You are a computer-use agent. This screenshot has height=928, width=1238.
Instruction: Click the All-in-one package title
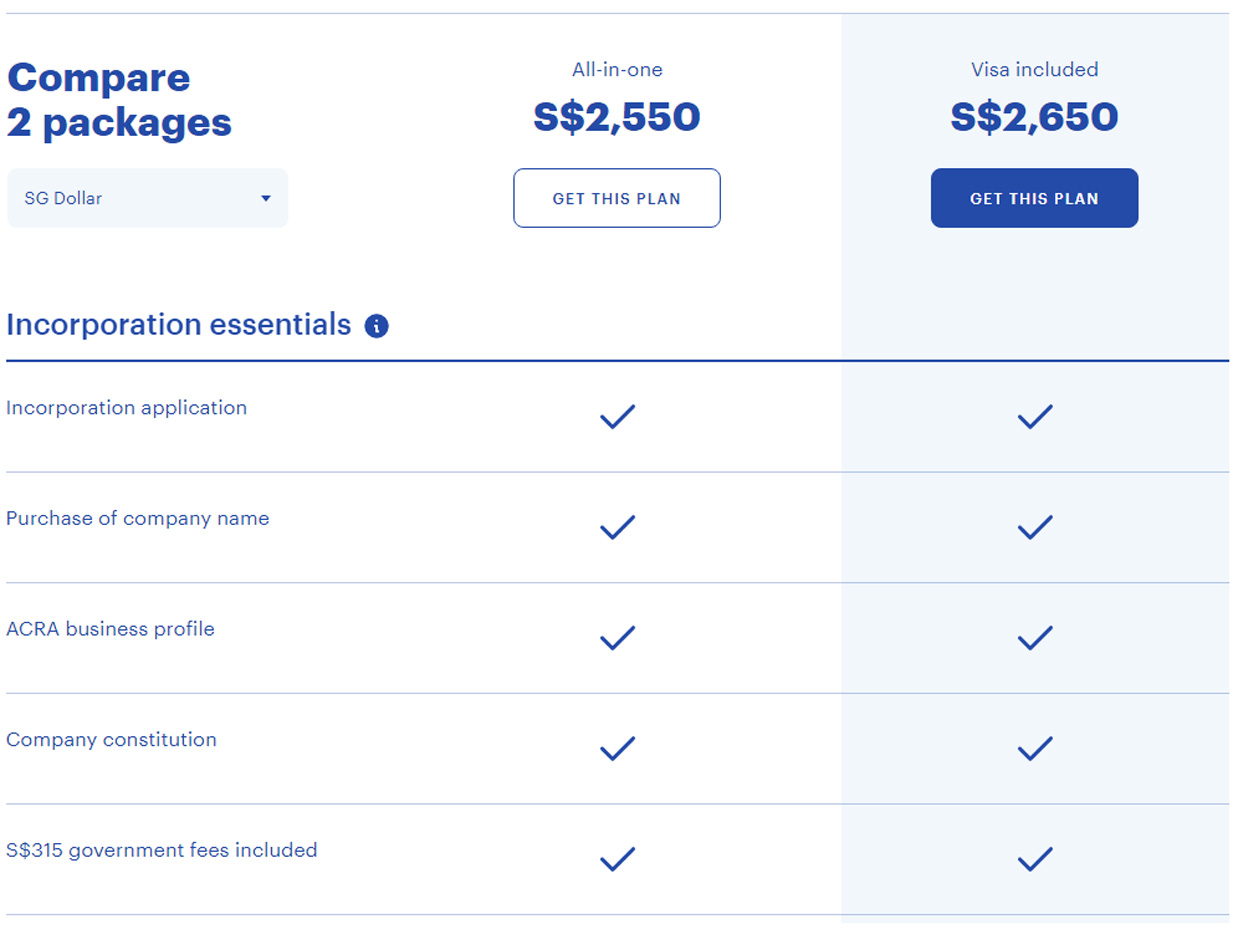tap(617, 70)
